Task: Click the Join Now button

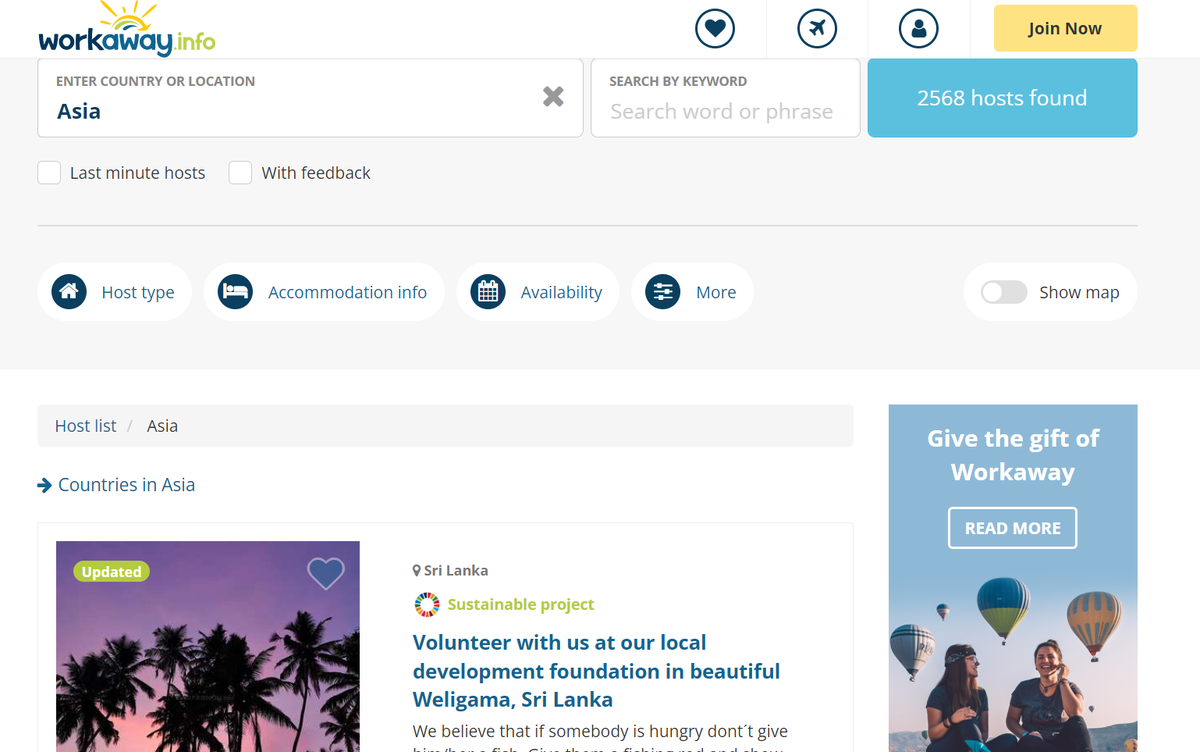Action: coord(1065,28)
